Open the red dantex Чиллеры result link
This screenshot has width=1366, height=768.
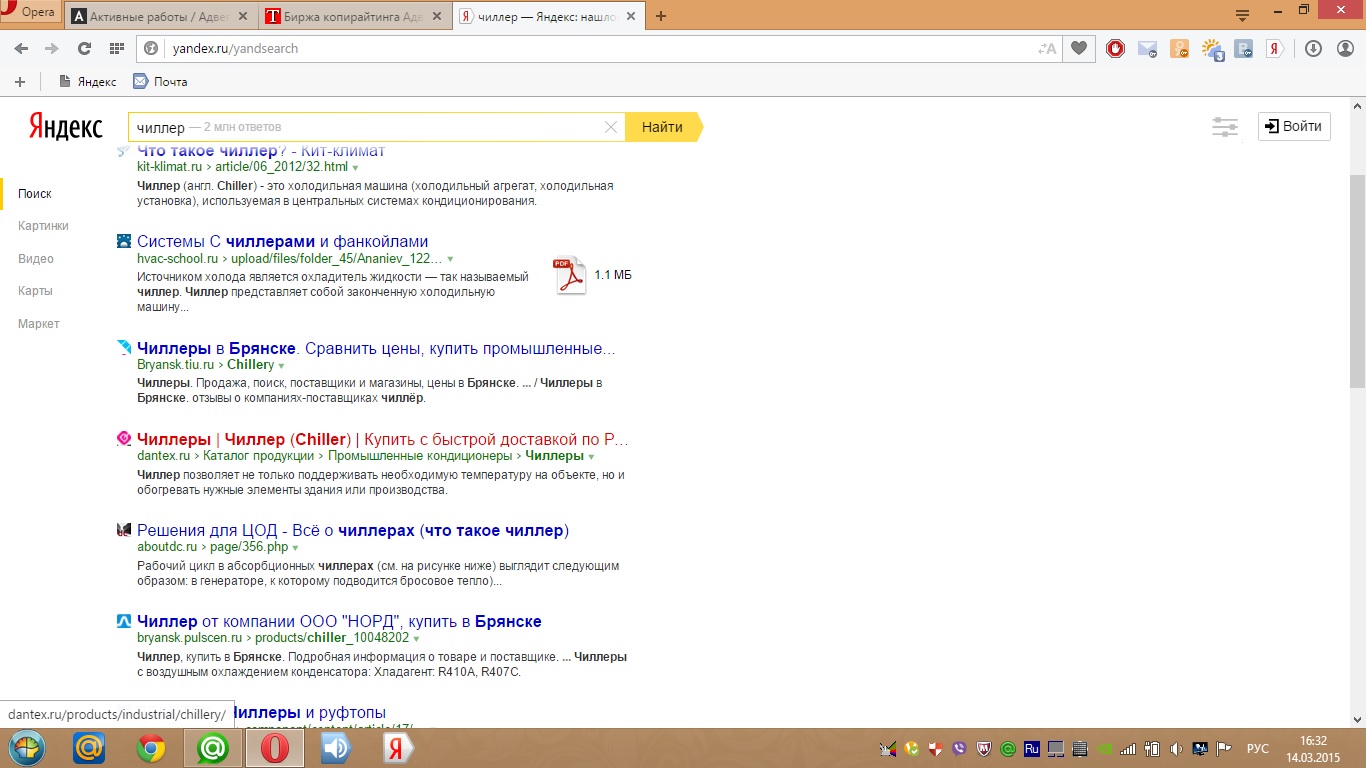pos(383,439)
